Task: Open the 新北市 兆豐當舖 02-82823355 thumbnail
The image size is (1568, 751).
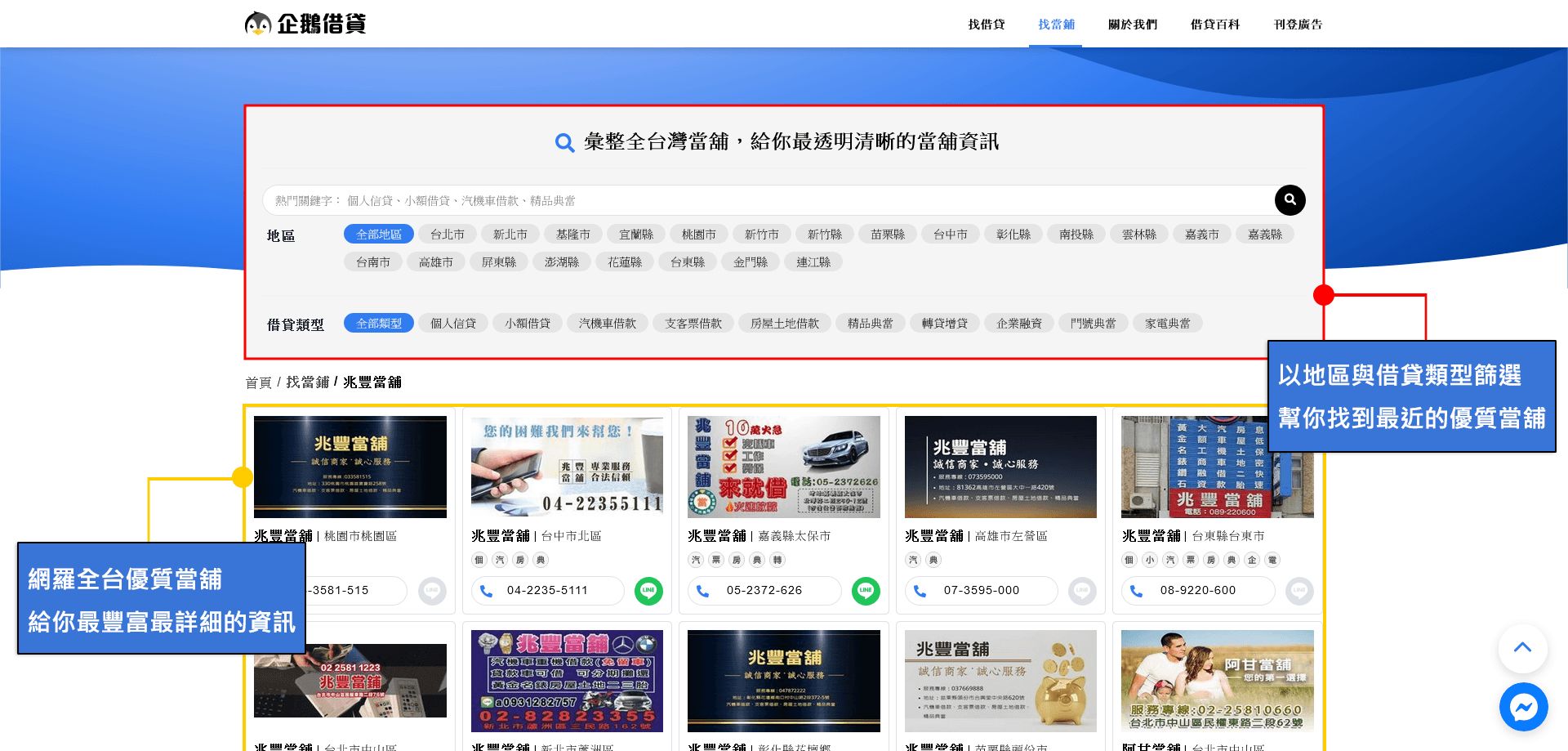Action: pyautogui.click(x=567, y=681)
